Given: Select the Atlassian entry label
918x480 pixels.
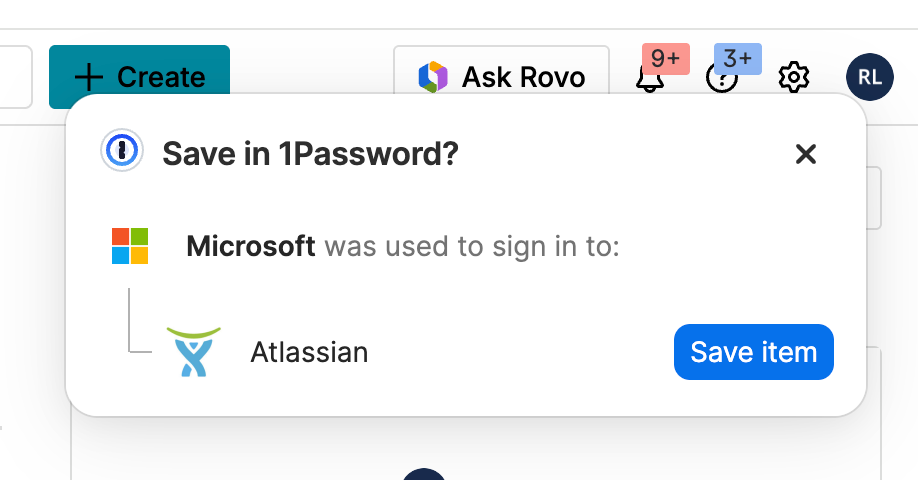Looking at the screenshot, I should [309, 352].
